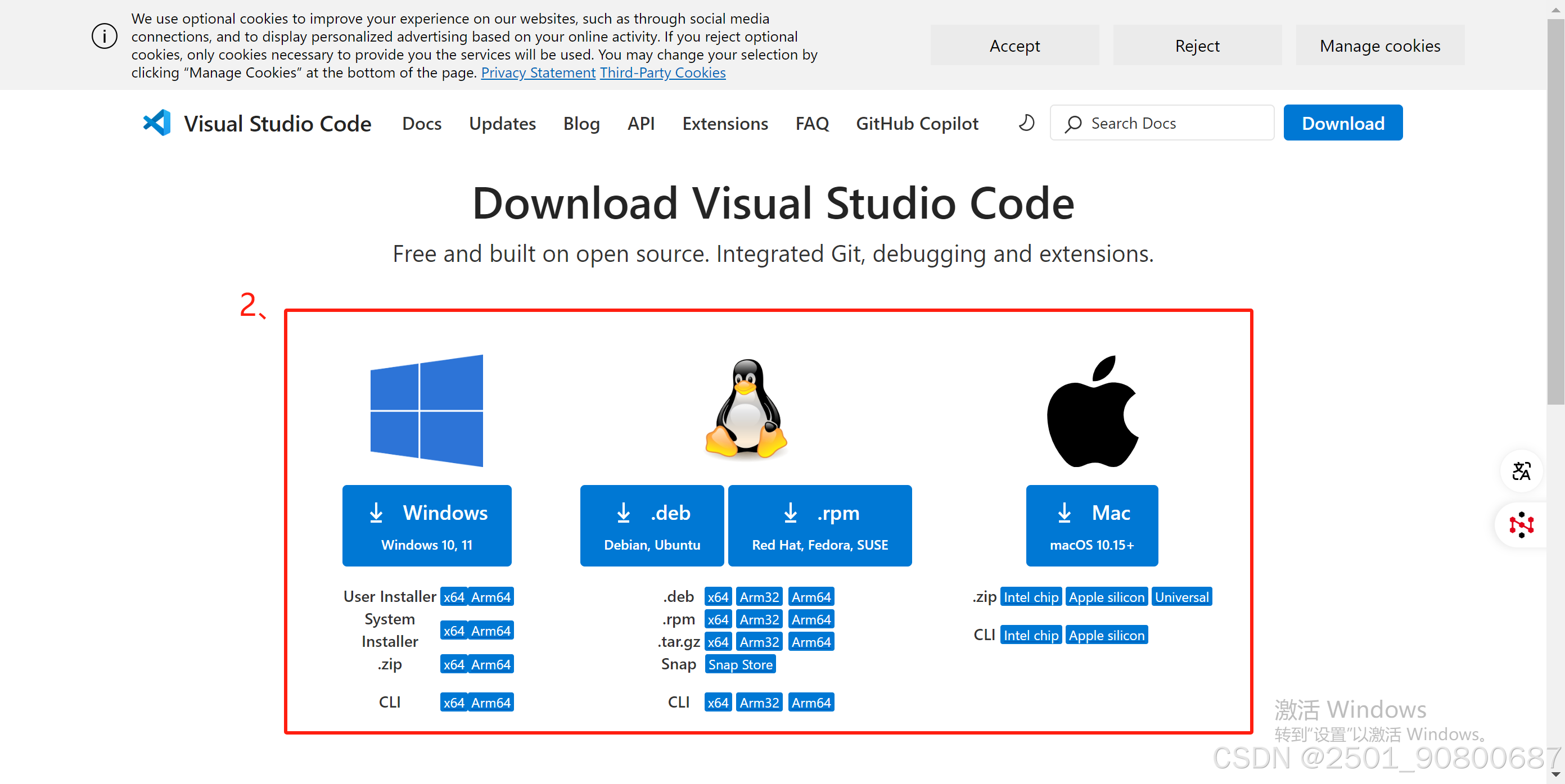The image size is (1565, 784).
Task: Accept optional cookies
Action: point(1014,46)
